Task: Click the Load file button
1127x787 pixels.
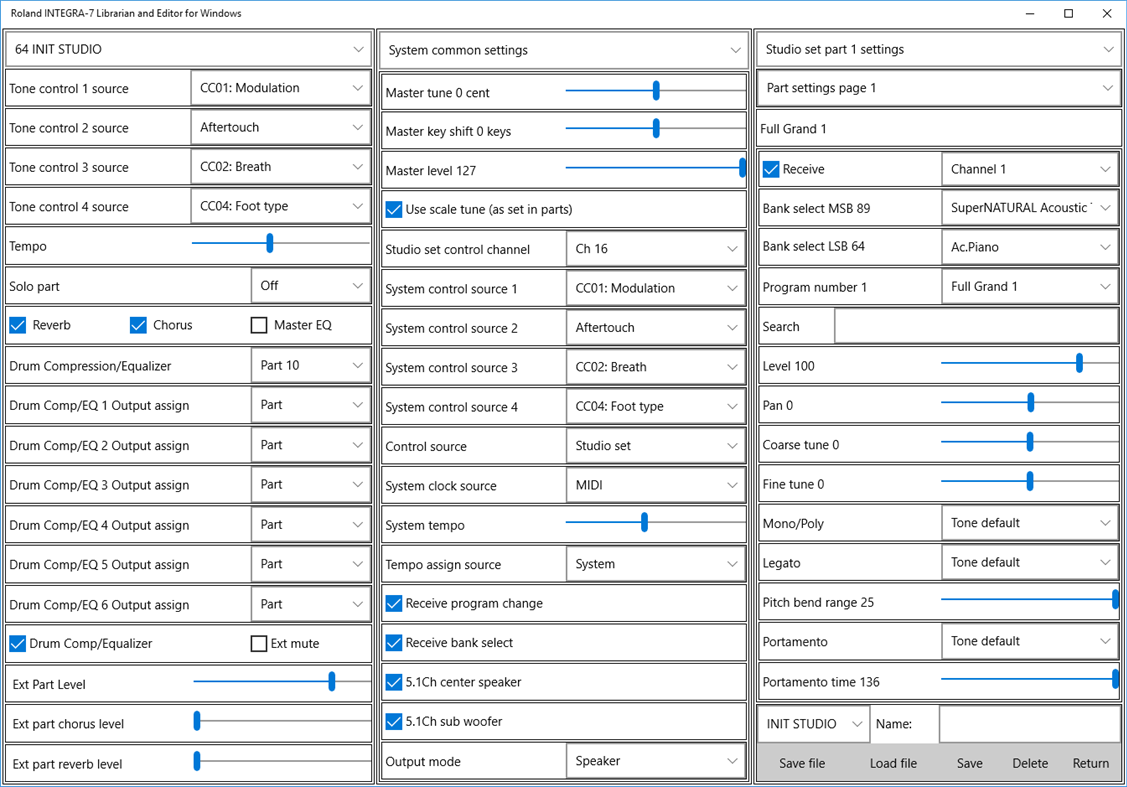Action: [893, 763]
